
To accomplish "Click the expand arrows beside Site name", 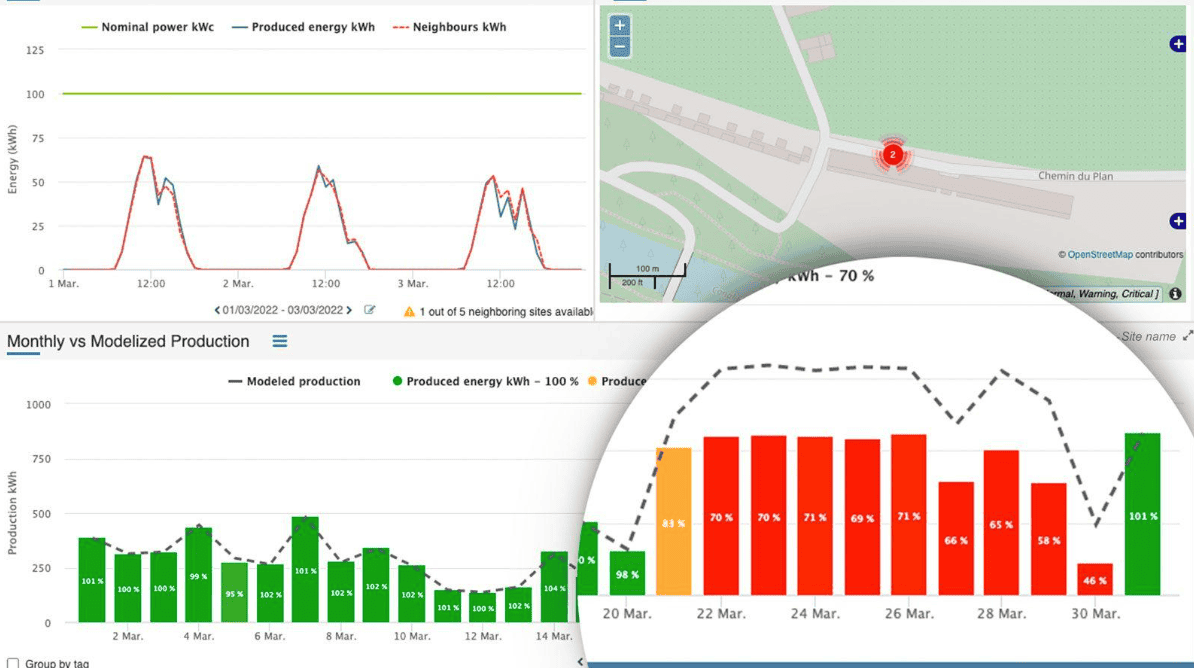I will click(1187, 337).
